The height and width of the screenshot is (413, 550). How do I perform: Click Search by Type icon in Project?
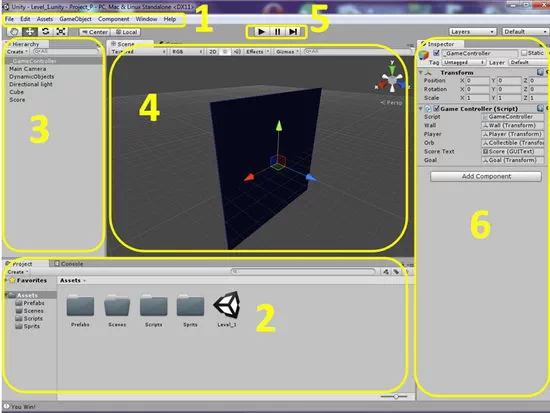click(x=386, y=272)
